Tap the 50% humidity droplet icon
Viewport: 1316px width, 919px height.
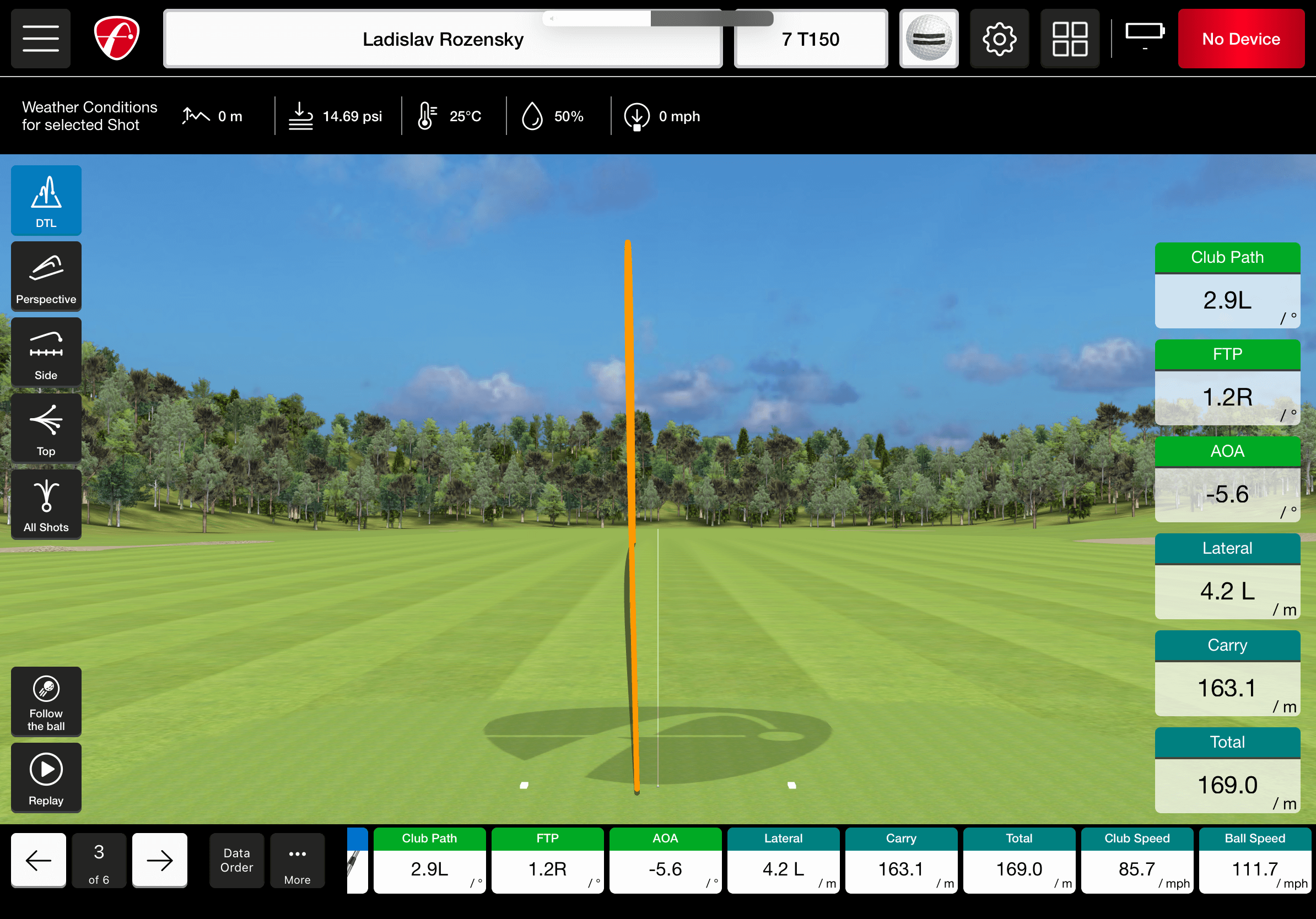coord(532,116)
